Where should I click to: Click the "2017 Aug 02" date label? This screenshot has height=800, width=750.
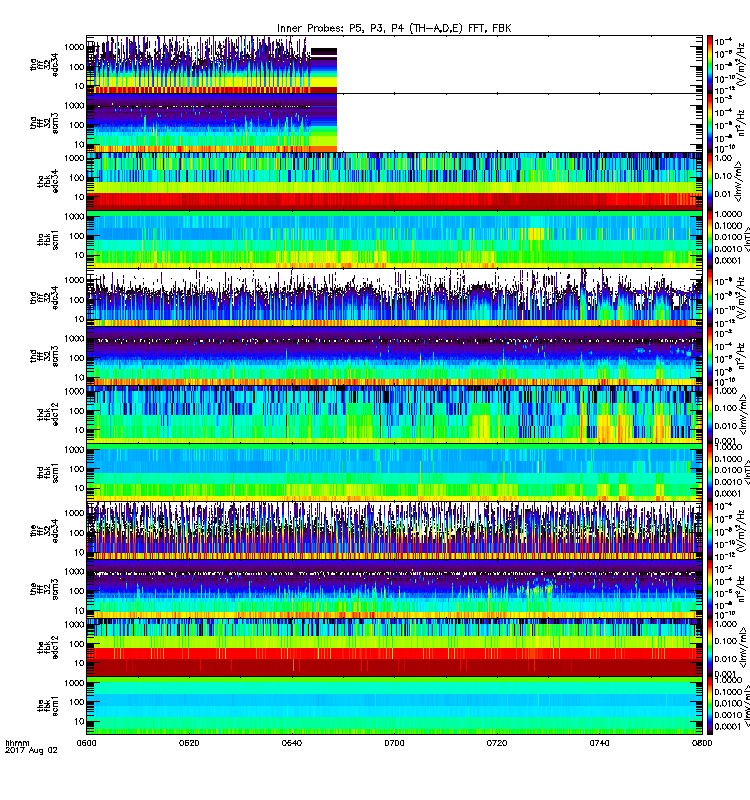[x=31, y=751]
